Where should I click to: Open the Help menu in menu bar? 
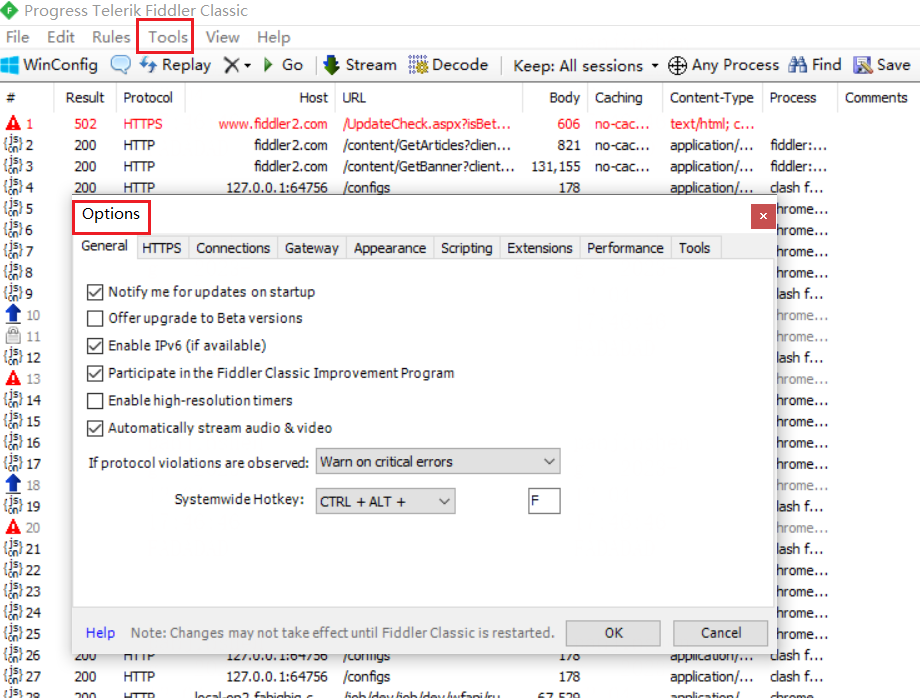(x=273, y=38)
